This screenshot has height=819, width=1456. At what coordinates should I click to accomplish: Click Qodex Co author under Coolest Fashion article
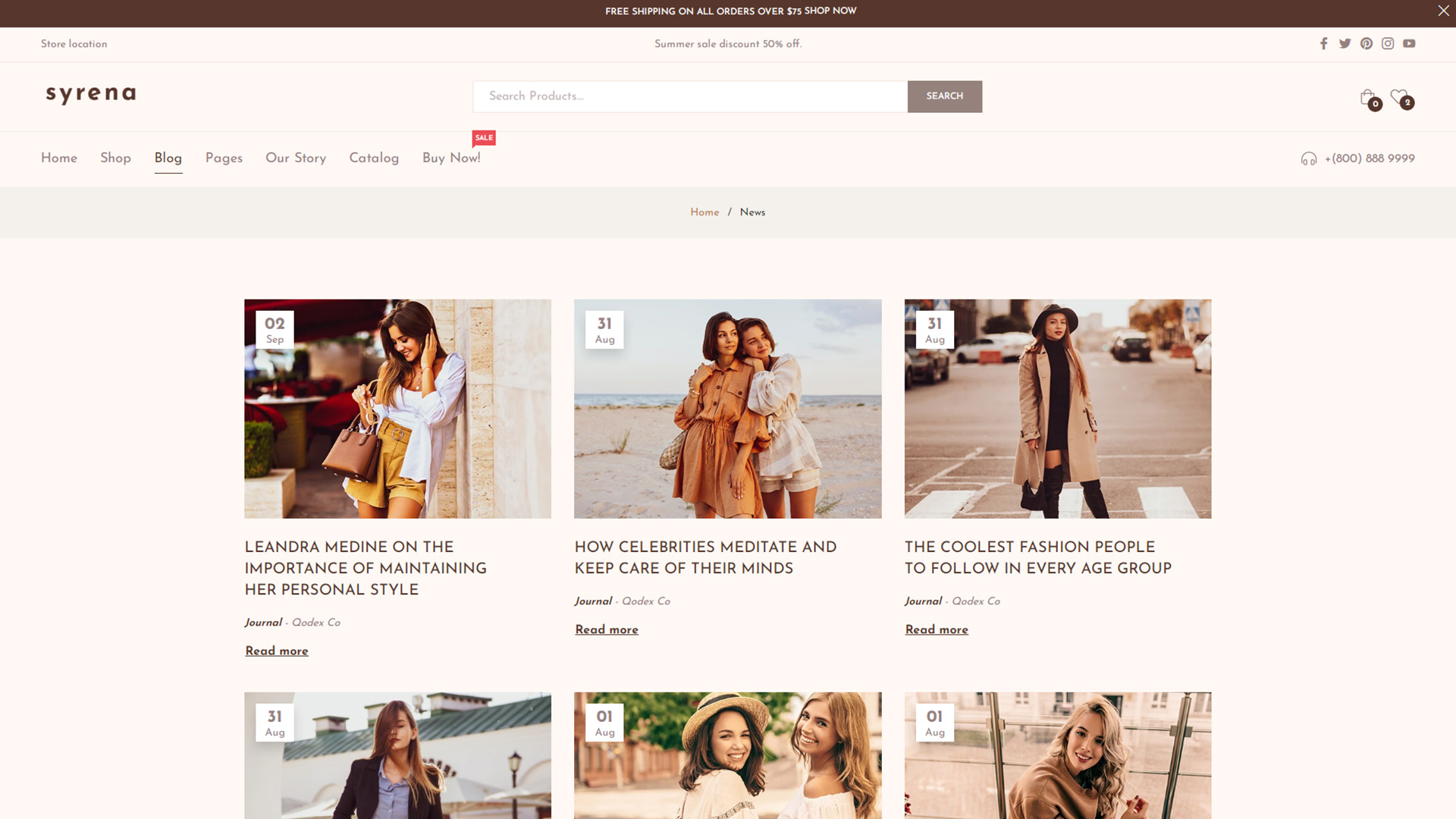[976, 601]
